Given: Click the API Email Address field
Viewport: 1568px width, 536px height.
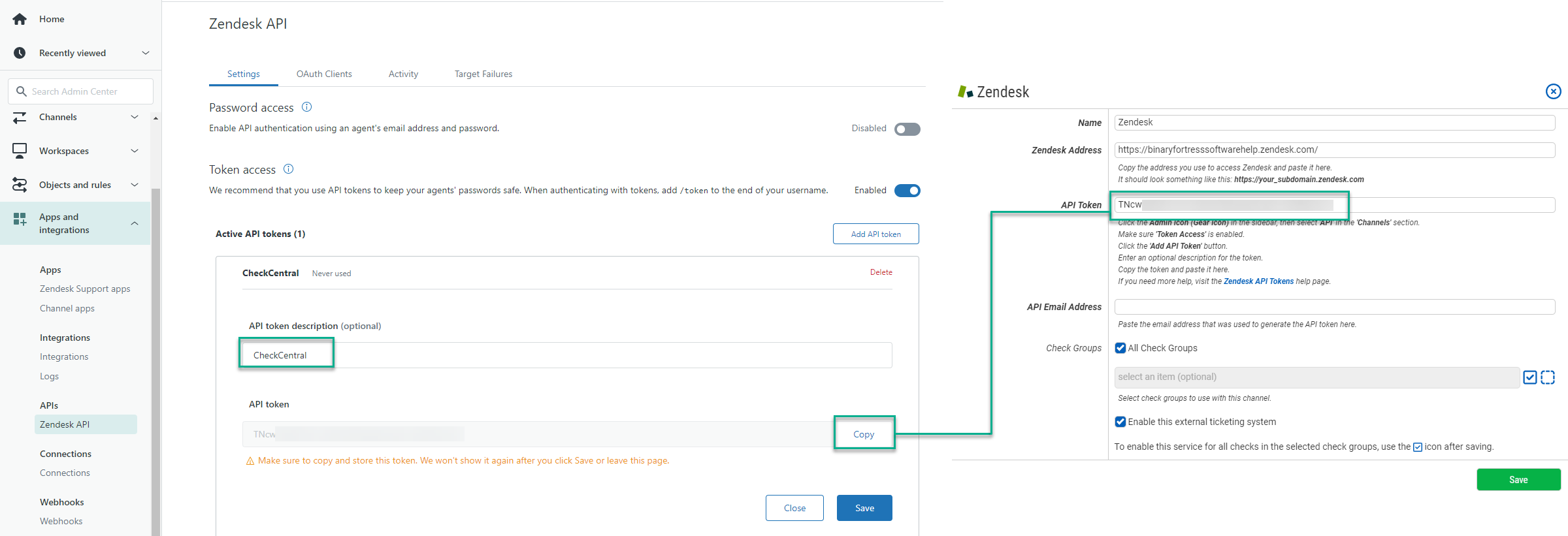Looking at the screenshot, I should click(1335, 307).
